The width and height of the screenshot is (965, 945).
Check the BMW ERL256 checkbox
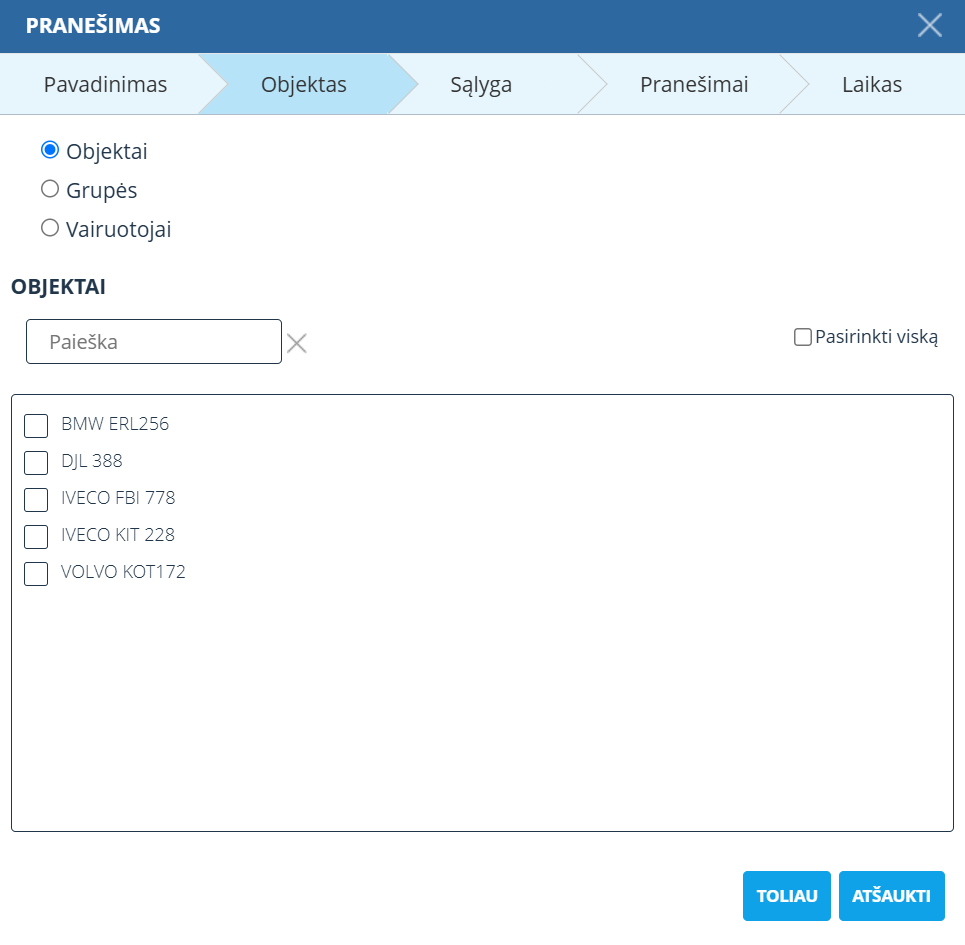[36, 425]
